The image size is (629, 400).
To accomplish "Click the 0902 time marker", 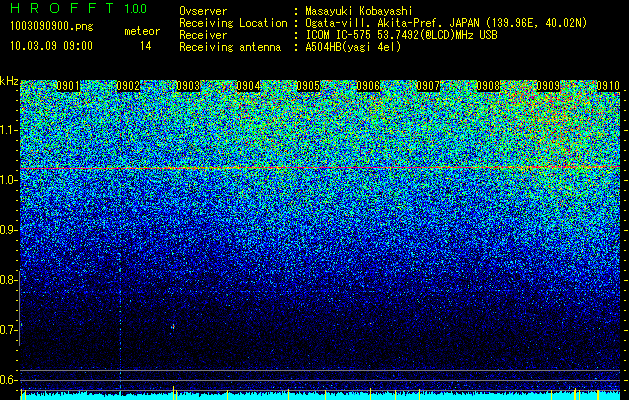I will (x=128, y=86).
